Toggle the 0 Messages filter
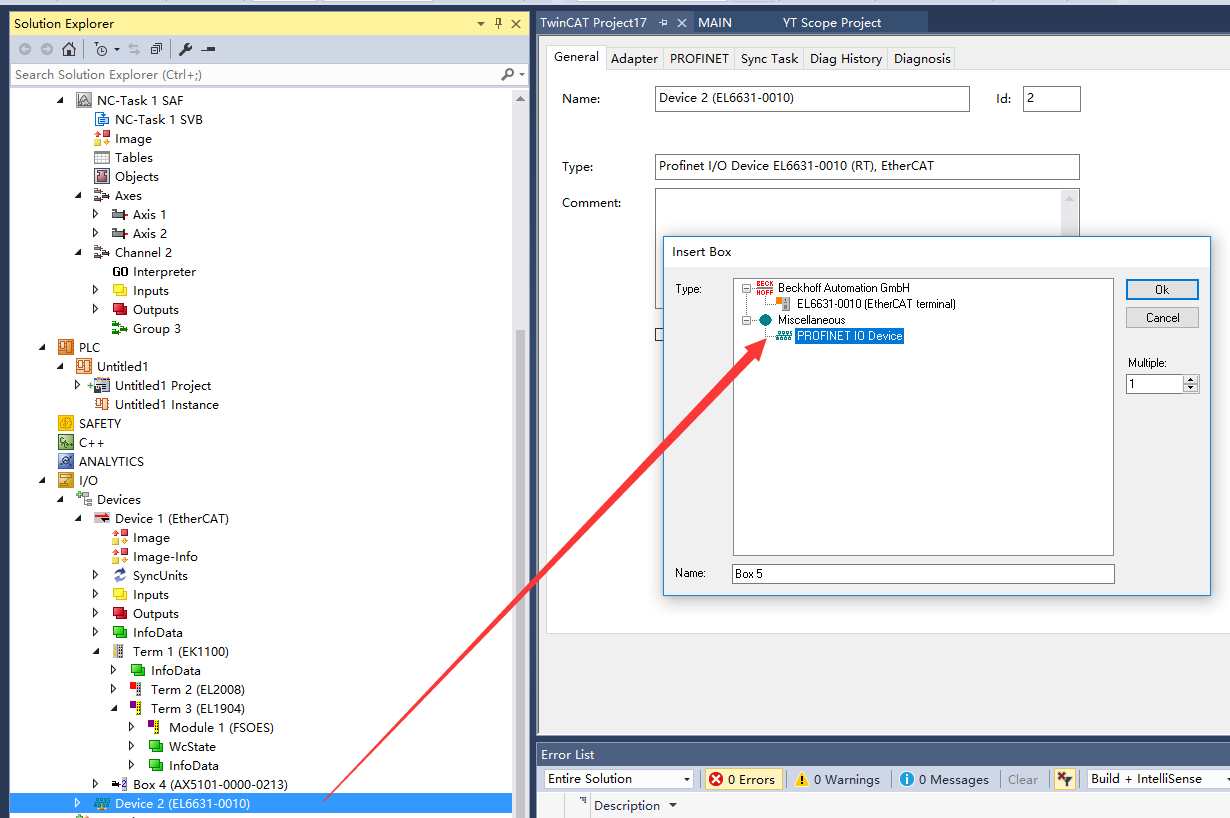The height and width of the screenshot is (818, 1230). pos(944,779)
